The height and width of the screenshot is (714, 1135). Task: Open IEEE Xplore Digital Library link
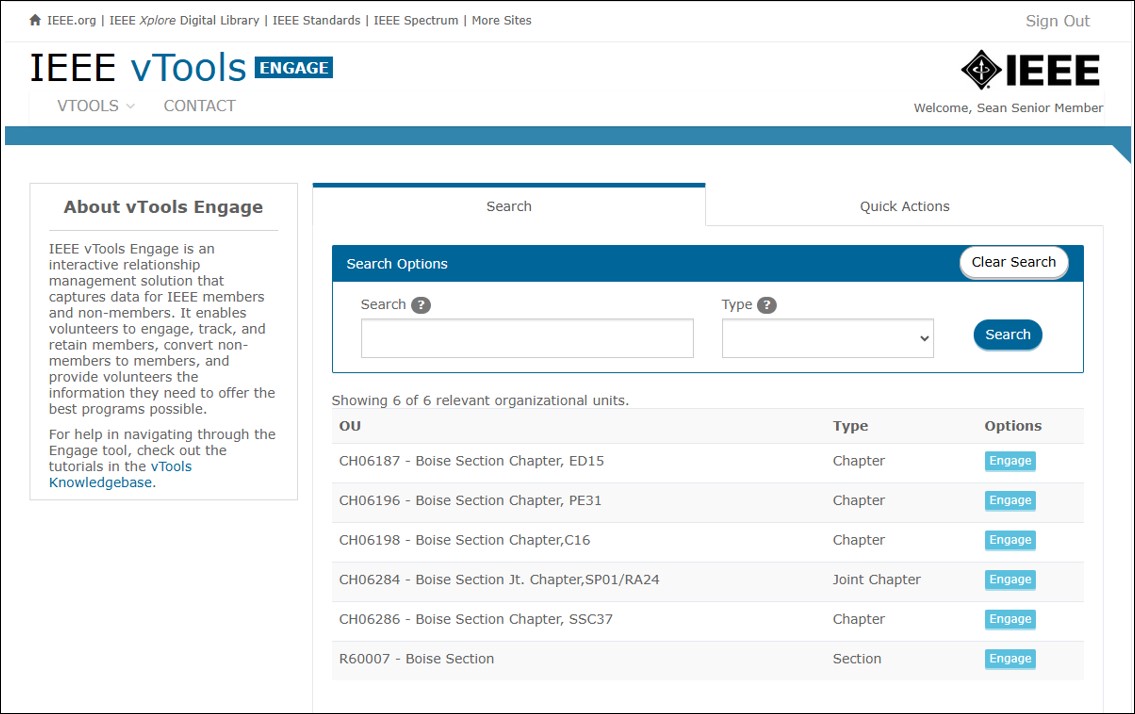(184, 20)
